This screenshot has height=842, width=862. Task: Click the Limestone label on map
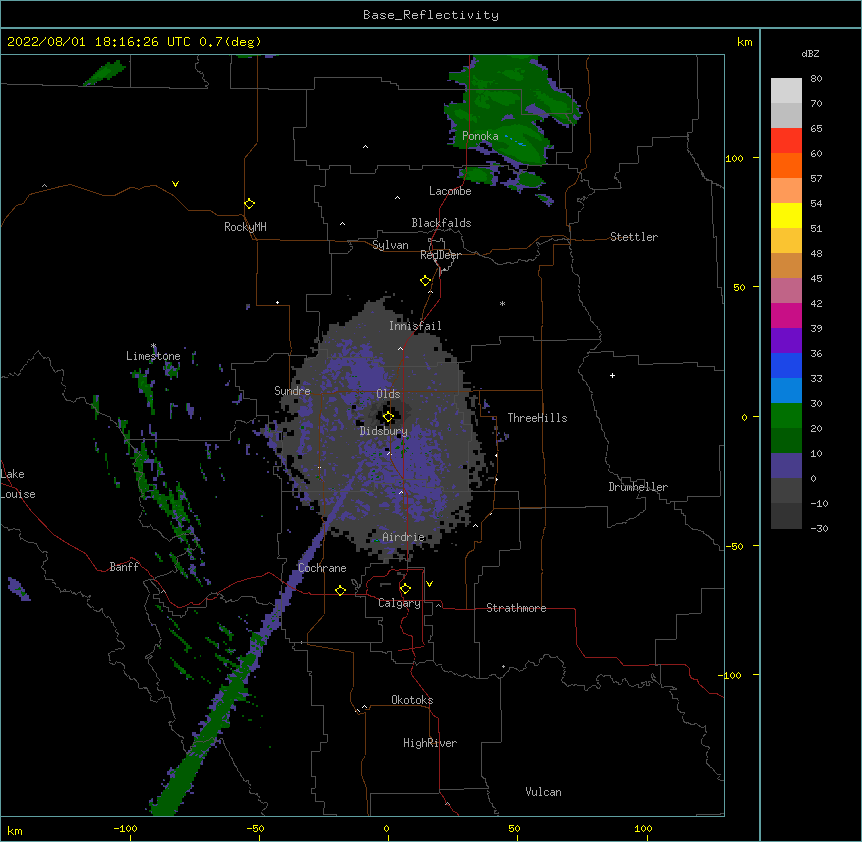[153, 356]
